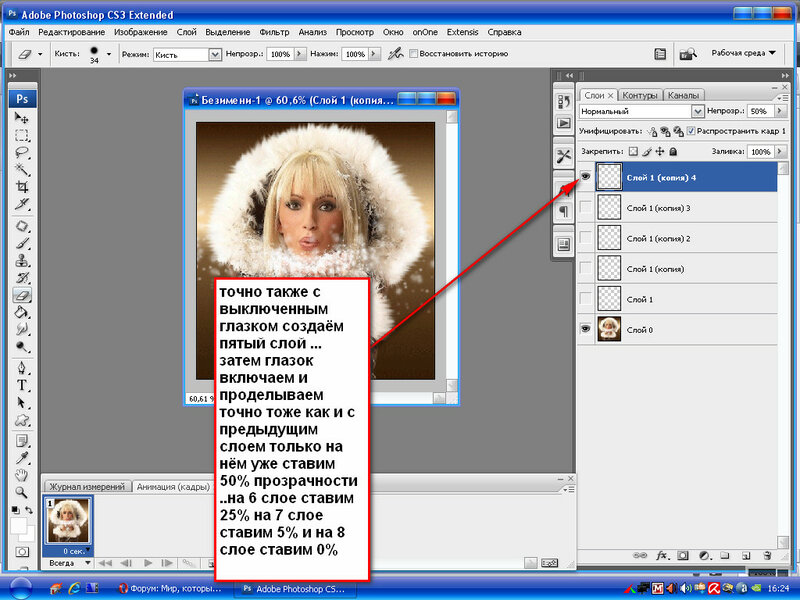Image resolution: width=800 pixels, height=600 pixels.
Task: Set the foreground color swatch
Action: coord(17,525)
